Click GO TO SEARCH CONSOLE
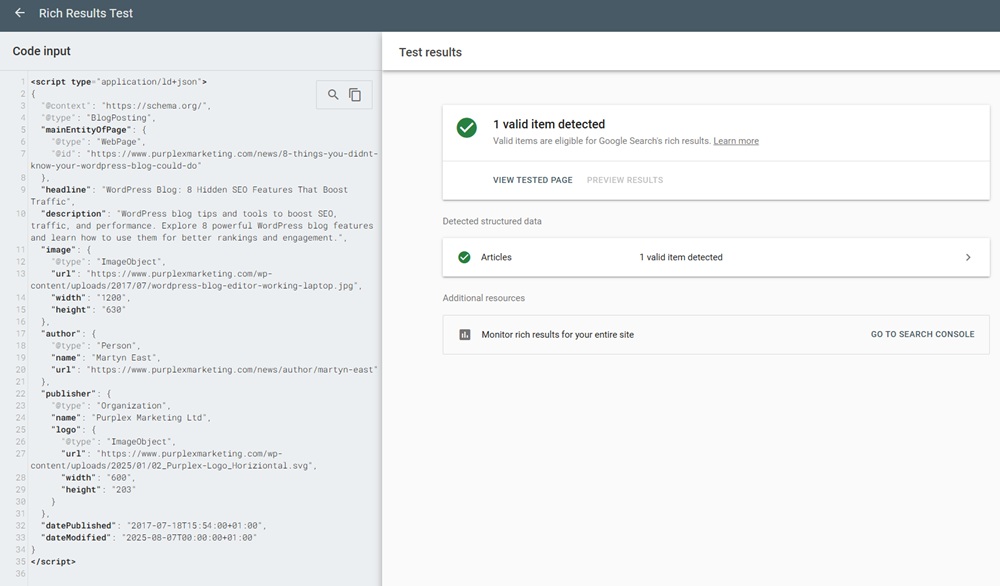Viewport: 1000px width, 586px height. click(x=922, y=334)
